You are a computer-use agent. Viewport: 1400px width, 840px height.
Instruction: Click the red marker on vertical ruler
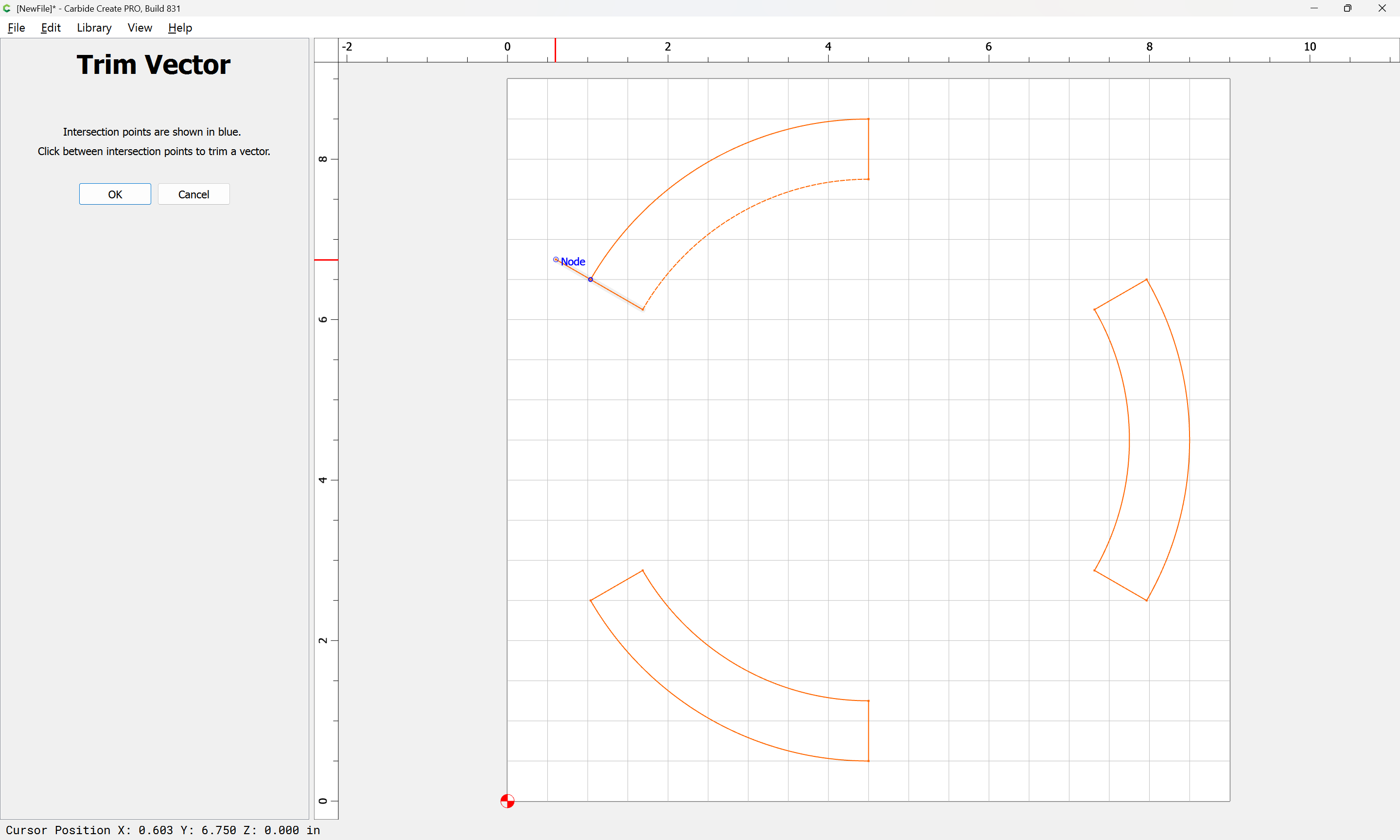pyautogui.click(x=326, y=260)
